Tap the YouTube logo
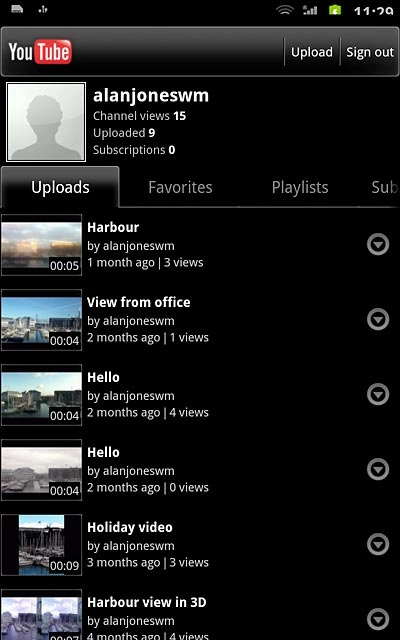Screen dimensions: 400x640 coord(40,52)
